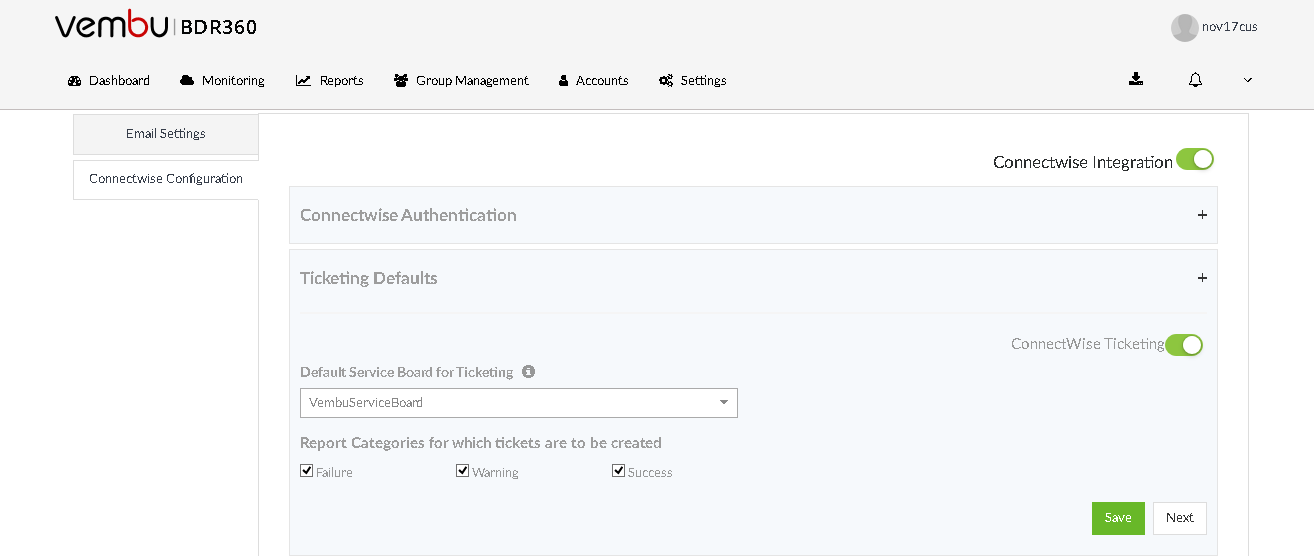1314x556 pixels.
Task: Expand the Ticketing Defaults plus sign
Action: click(x=1202, y=278)
